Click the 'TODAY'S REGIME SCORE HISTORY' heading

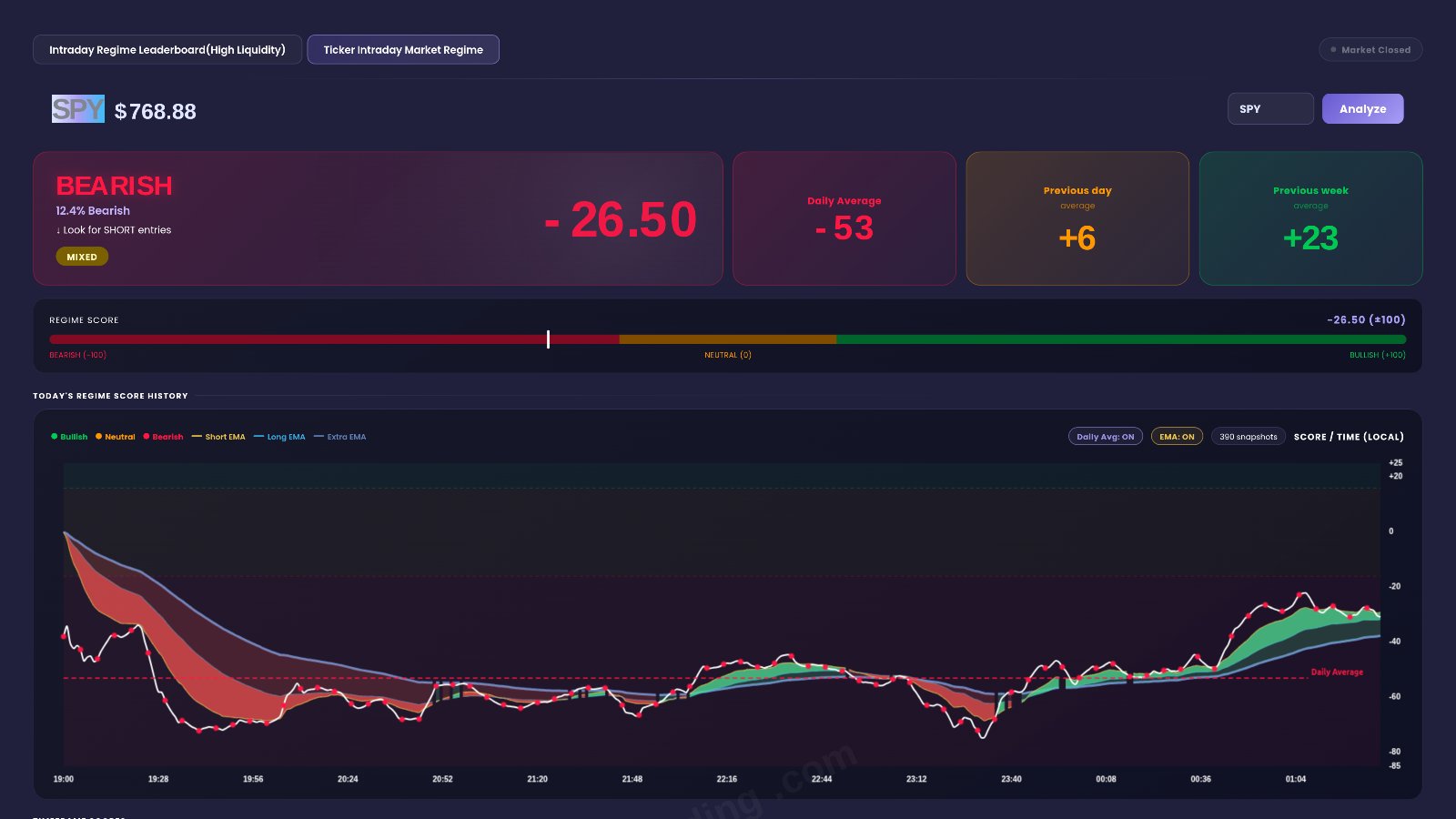(110, 396)
